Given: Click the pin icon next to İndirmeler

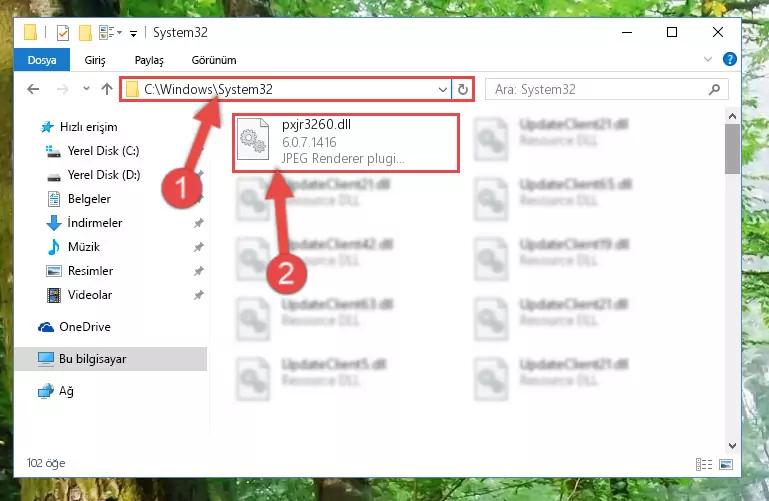Looking at the screenshot, I should pyautogui.click(x=198, y=223).
